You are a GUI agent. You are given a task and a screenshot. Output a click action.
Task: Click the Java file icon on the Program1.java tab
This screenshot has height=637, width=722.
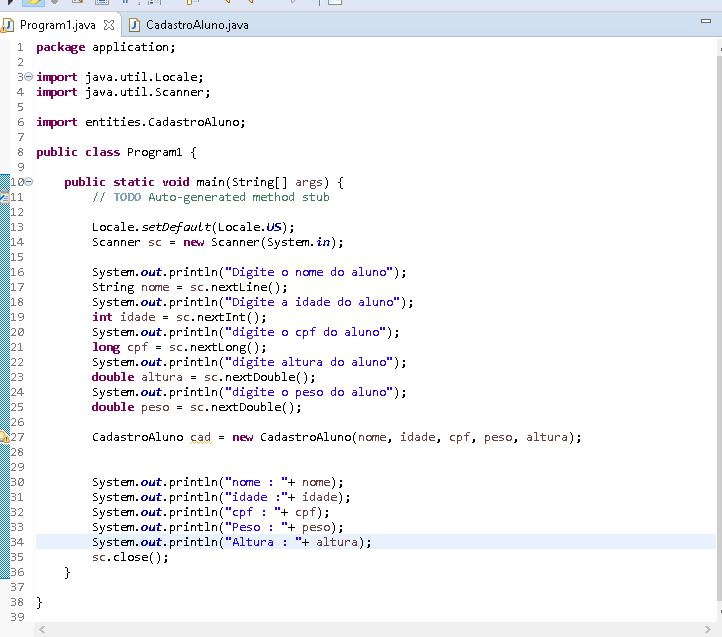[x=8, y=25]
